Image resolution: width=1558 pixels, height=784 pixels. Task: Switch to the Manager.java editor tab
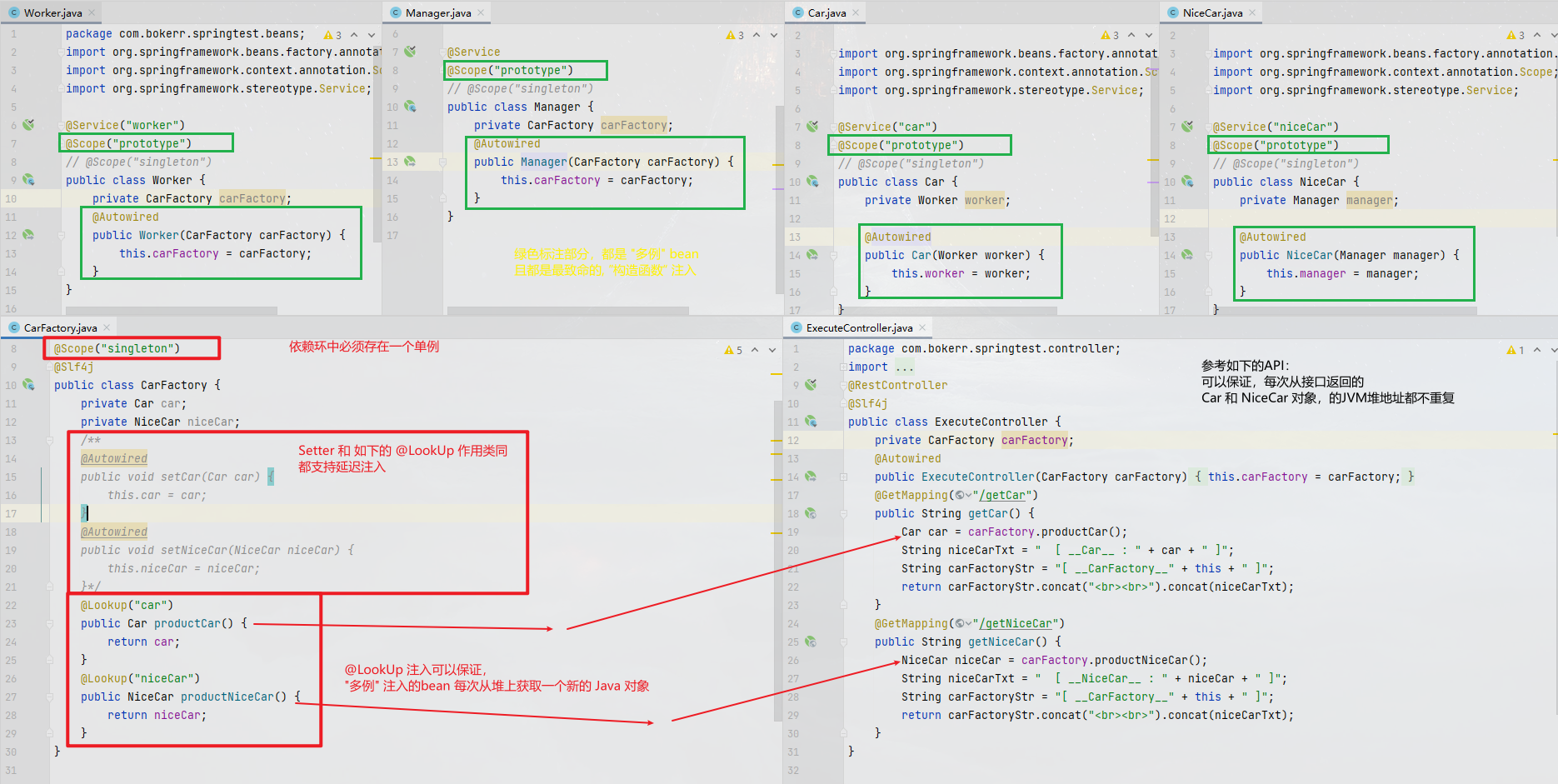(x=438, y=12)
